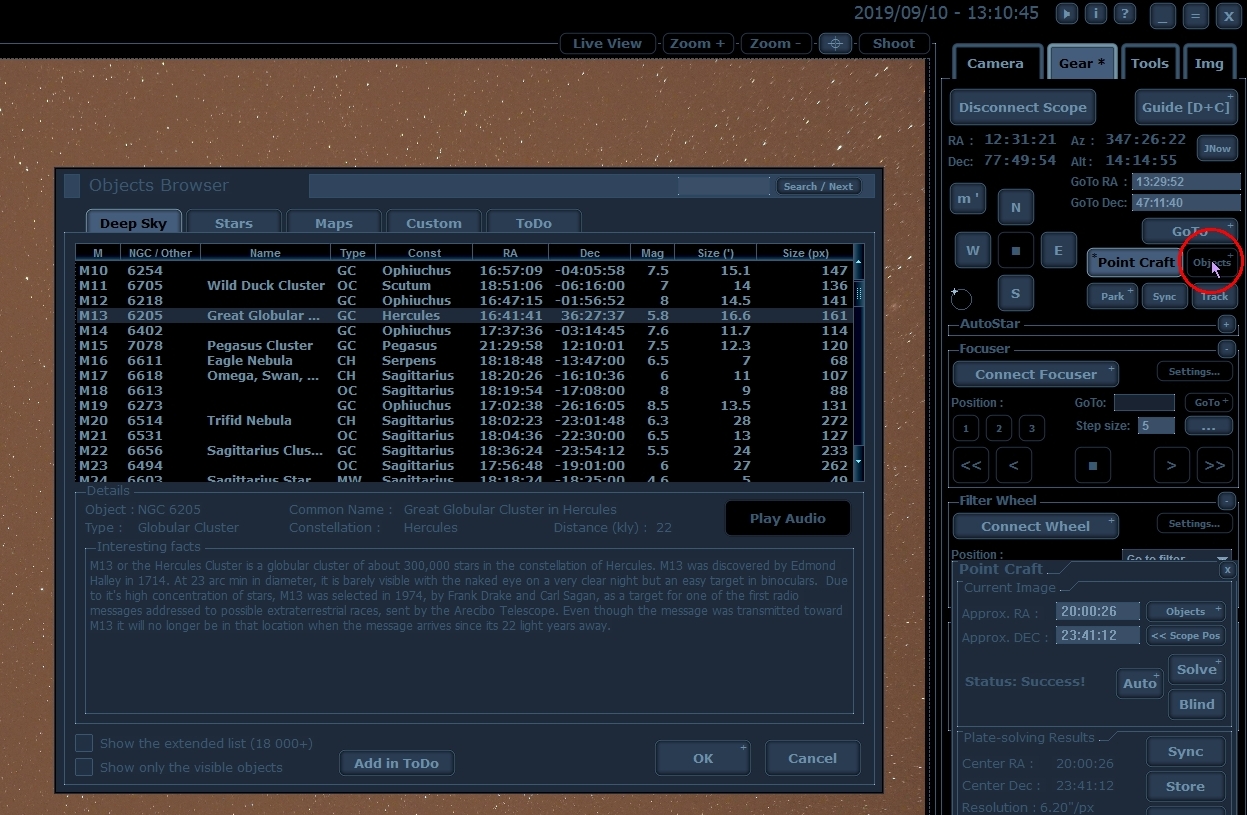
Task: Check 'Show only the visible objects'
Action: click(x=85, y=767)
